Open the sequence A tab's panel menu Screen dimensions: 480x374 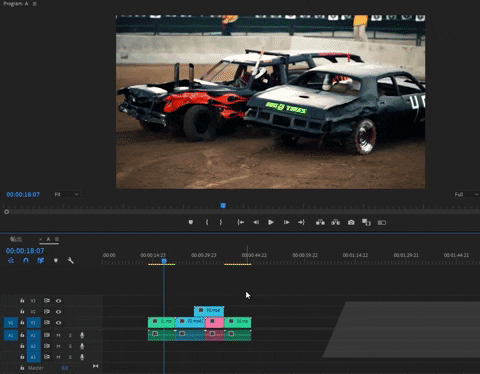pyautogui.click(x=57, y=239)
